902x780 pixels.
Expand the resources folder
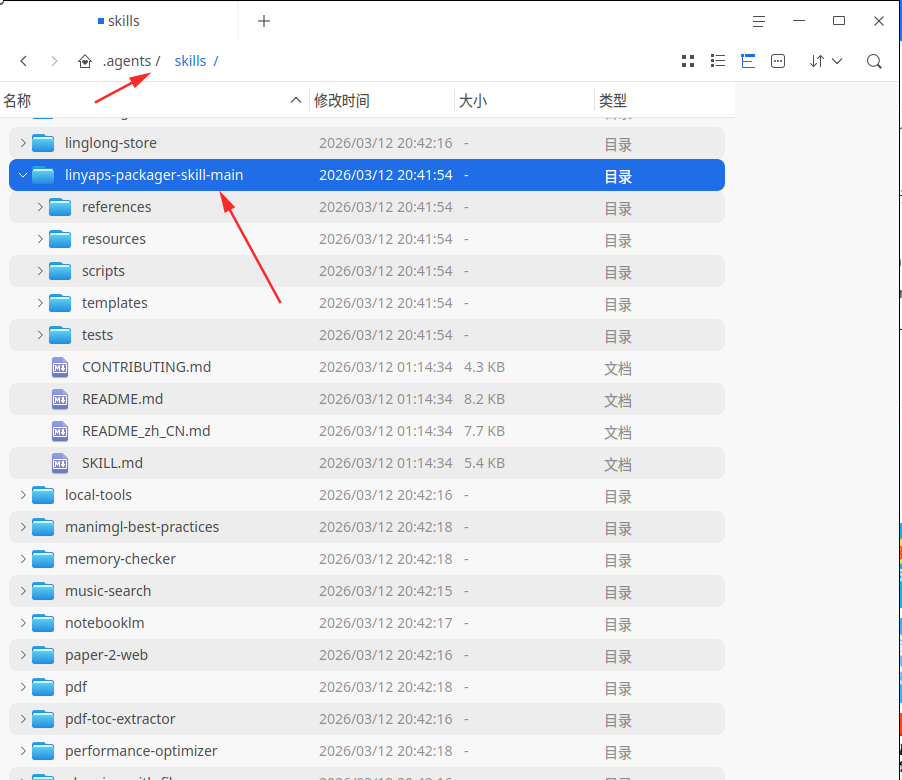point(40,239)
